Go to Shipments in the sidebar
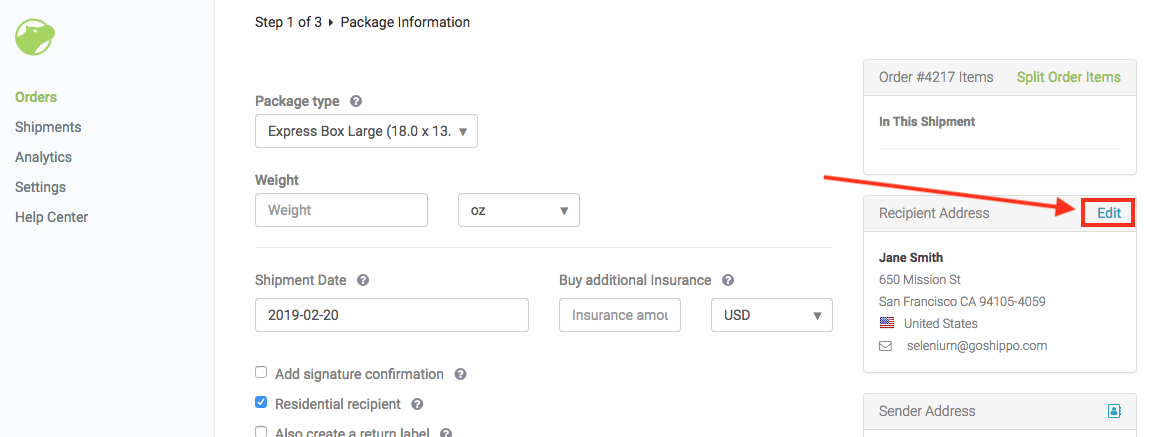The image size is (1151, 437). (x=48, y=127)
